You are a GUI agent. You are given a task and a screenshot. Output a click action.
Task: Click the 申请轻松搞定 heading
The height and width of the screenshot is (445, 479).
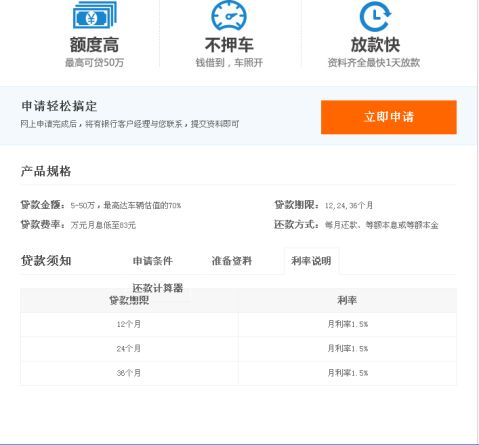tap(59, 106)
